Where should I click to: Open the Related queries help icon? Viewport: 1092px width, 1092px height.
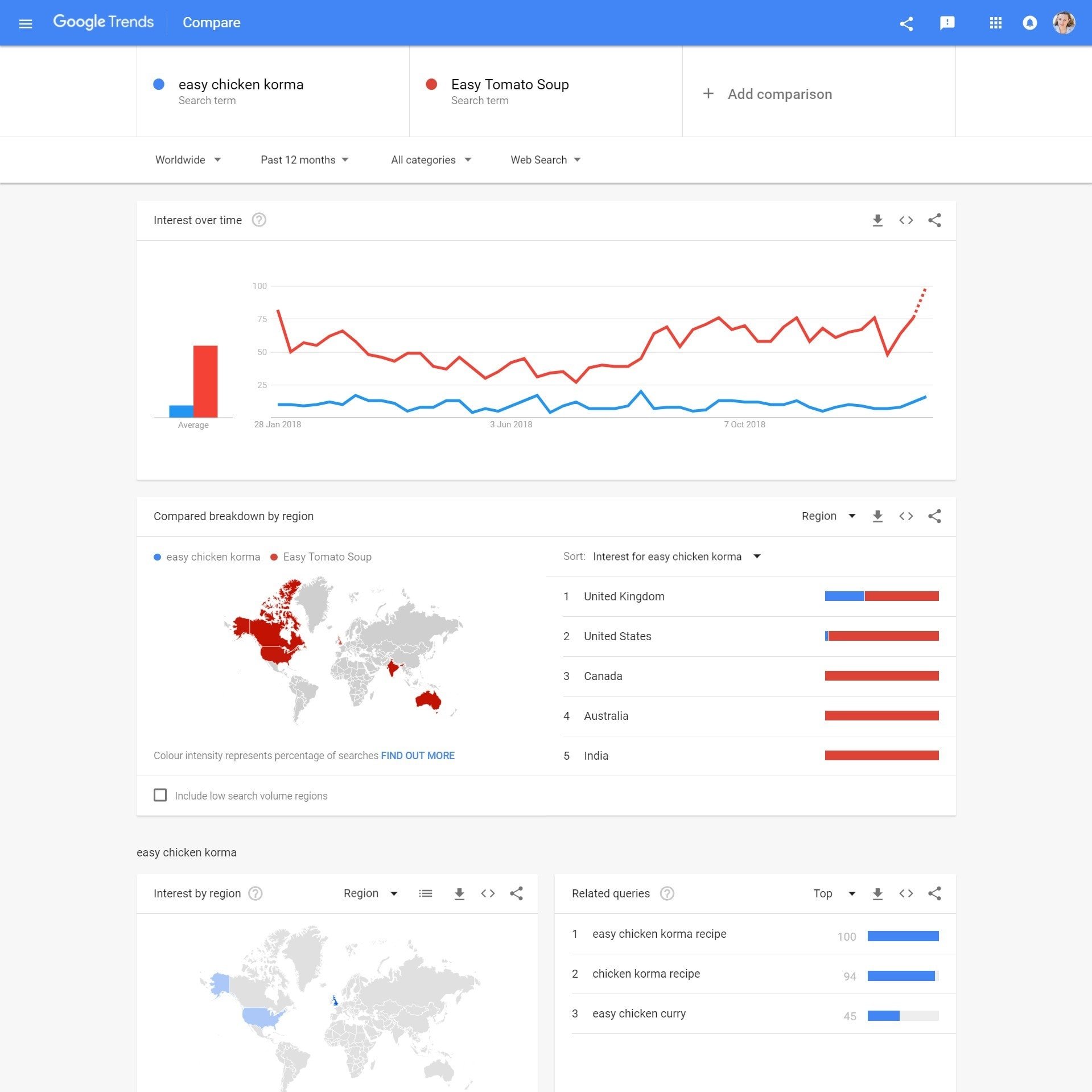click(x=667, y=893)
